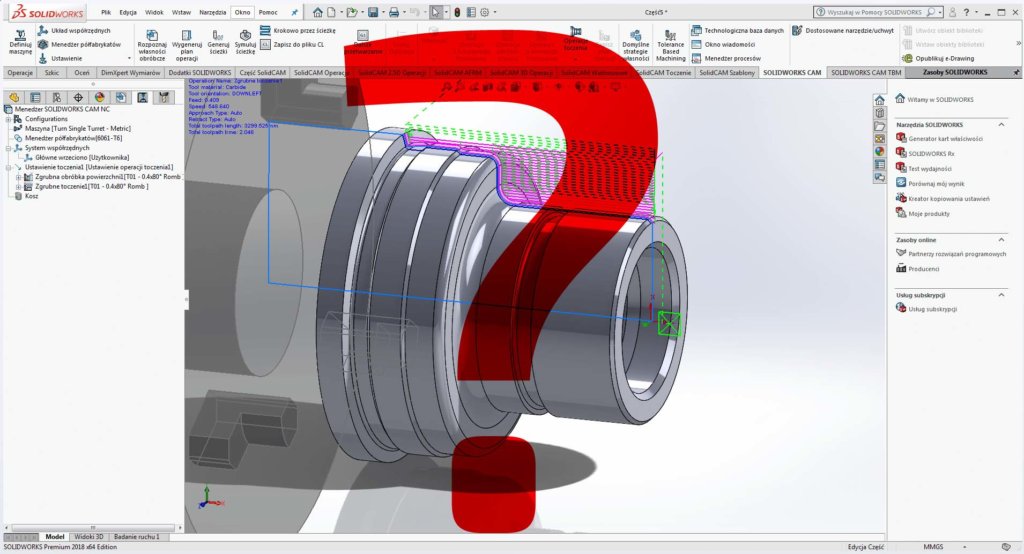Screen dimensions: 1024x554
Task: Switch to DimXpert Wymiarów tab
Action: (131, 73)
